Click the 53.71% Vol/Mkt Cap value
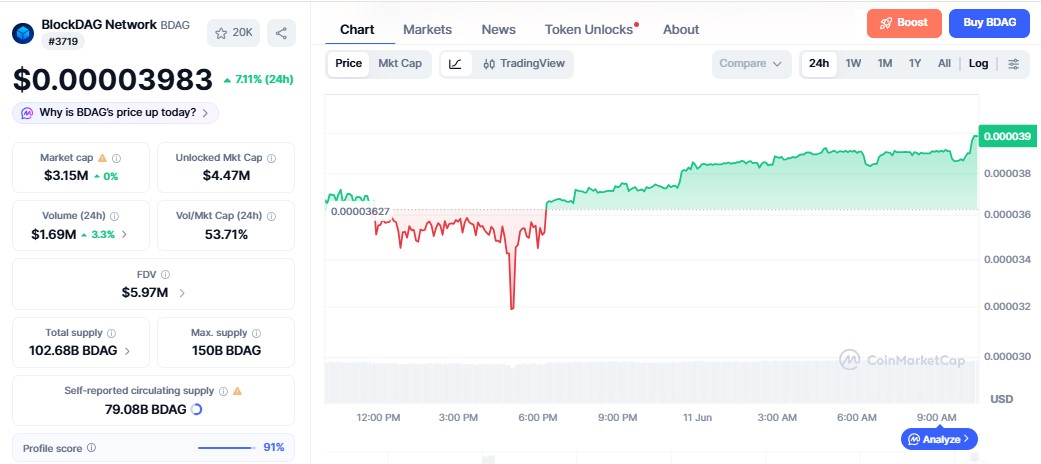 tap(226, 234)
